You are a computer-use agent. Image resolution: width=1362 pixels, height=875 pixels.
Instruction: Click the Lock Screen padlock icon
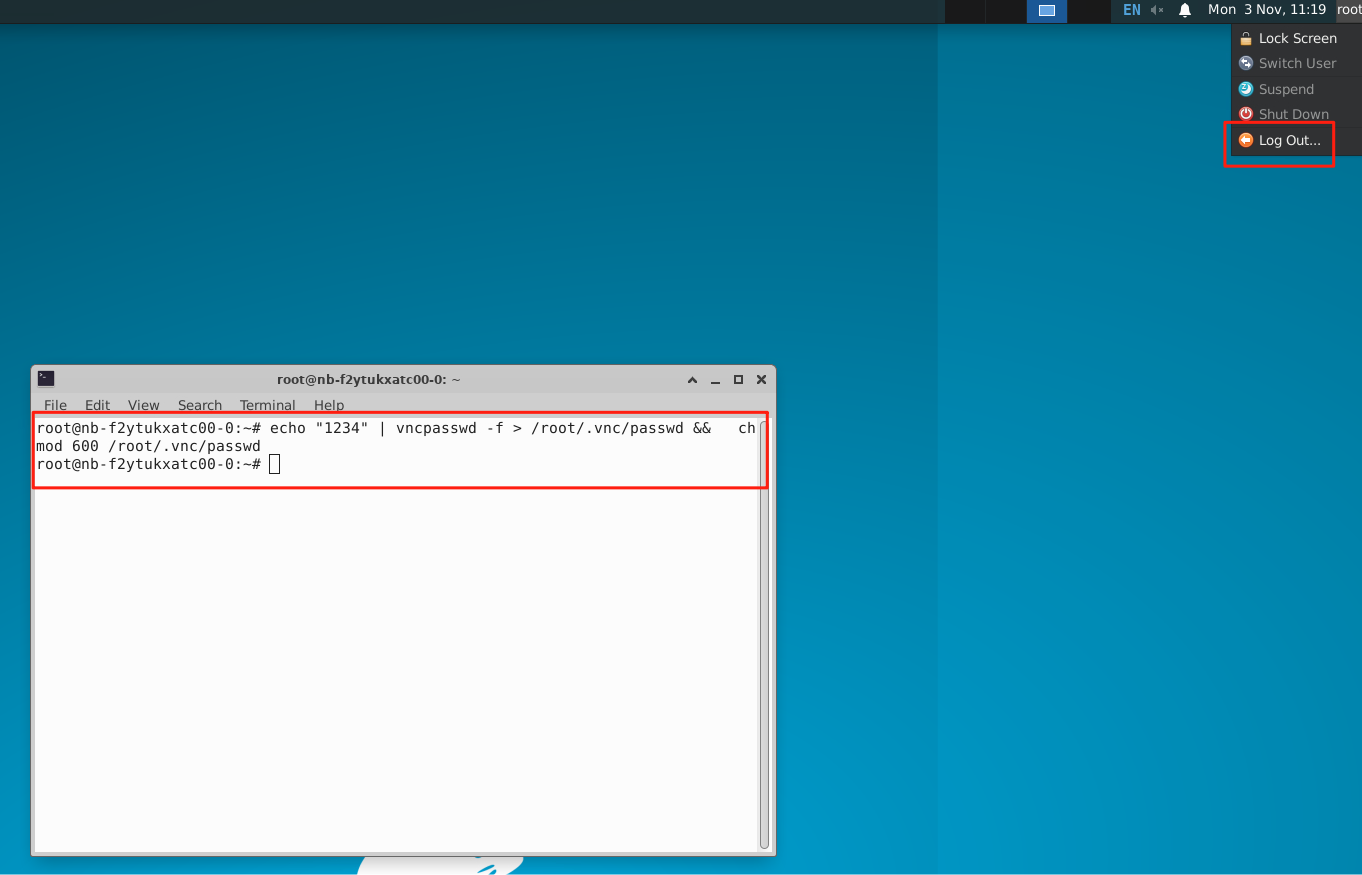click(x=1245, y=38)
